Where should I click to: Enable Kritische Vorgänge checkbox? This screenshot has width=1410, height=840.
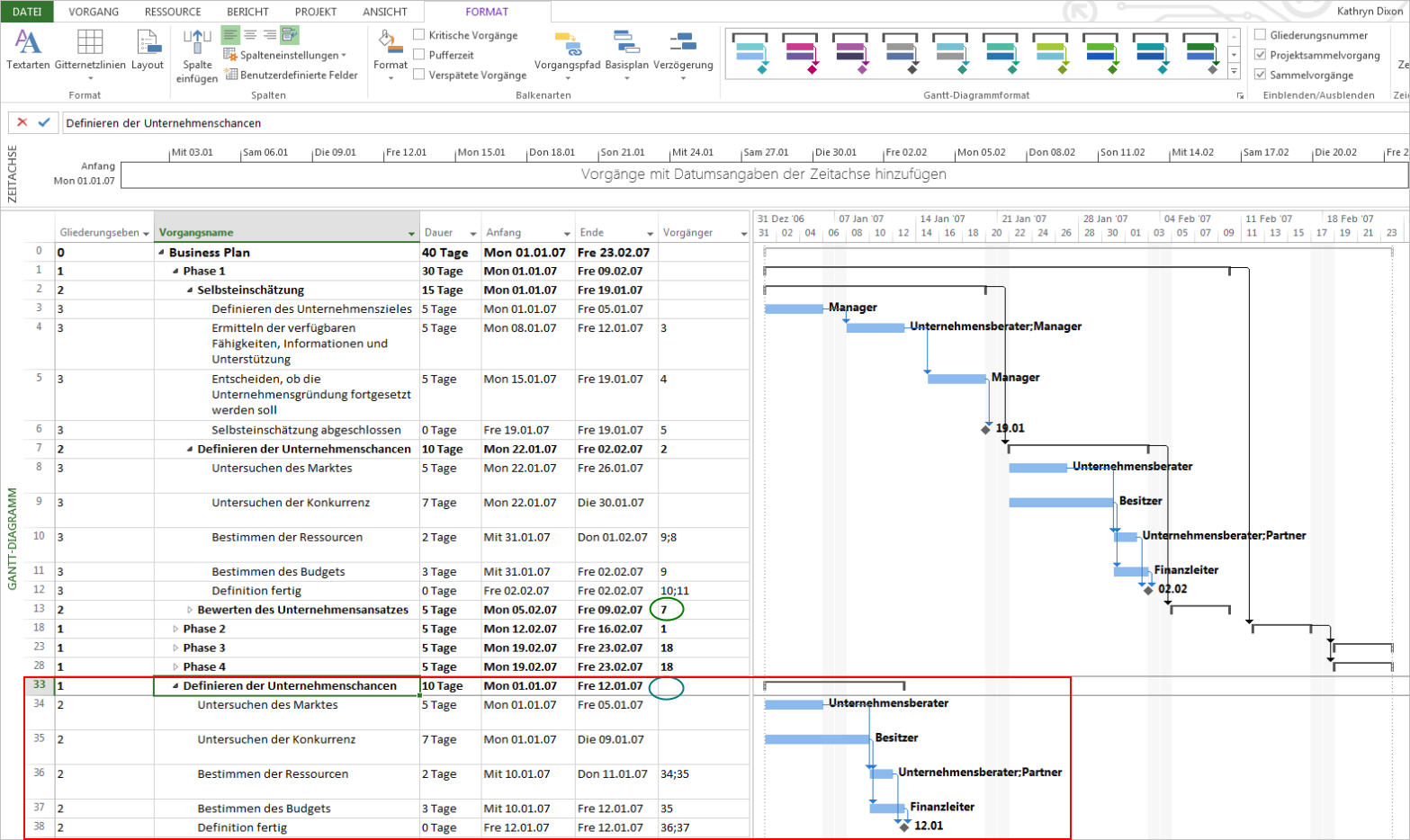click(x=419, y=35)
